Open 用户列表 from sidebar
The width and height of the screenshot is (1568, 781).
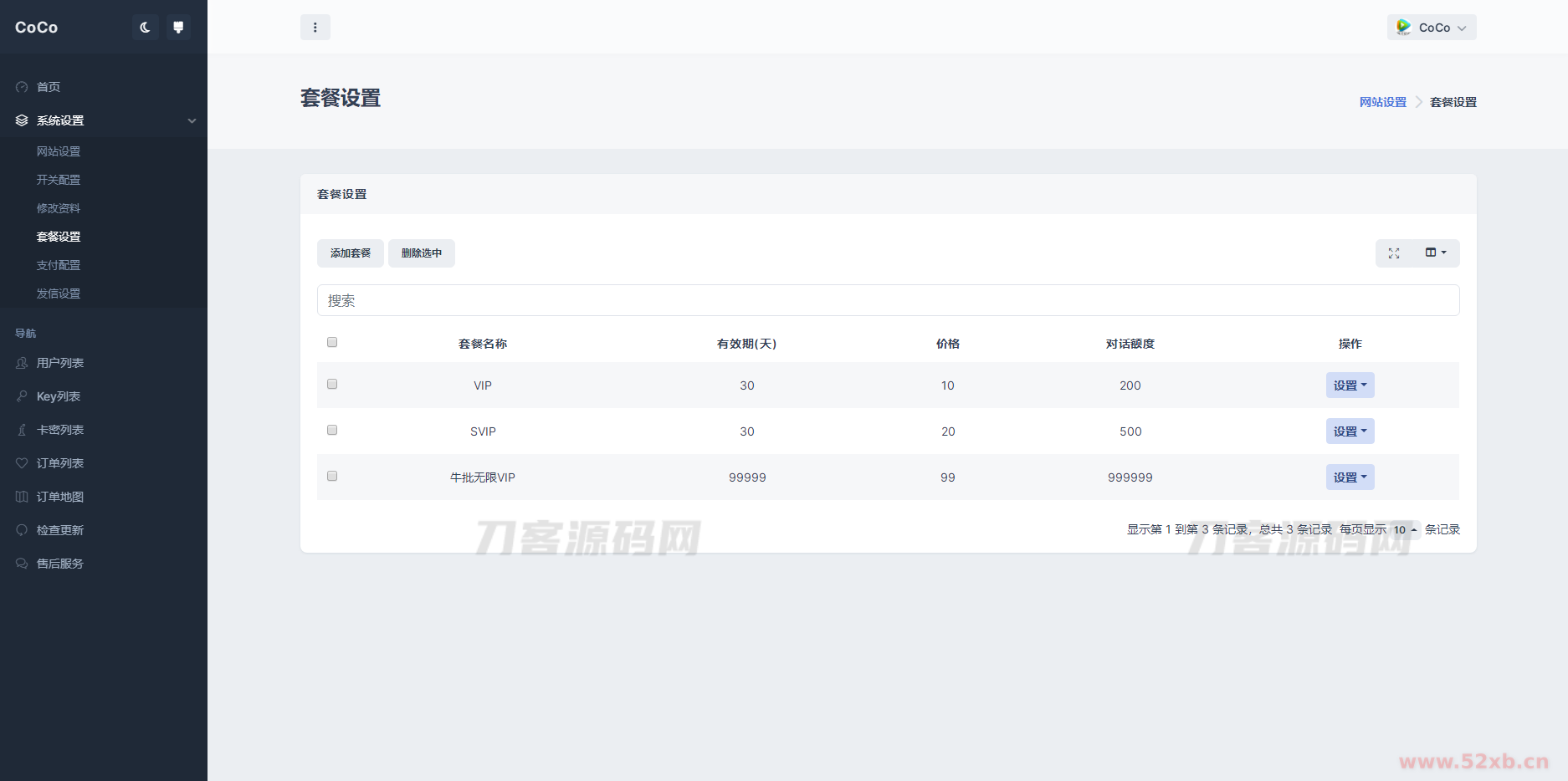59,363
